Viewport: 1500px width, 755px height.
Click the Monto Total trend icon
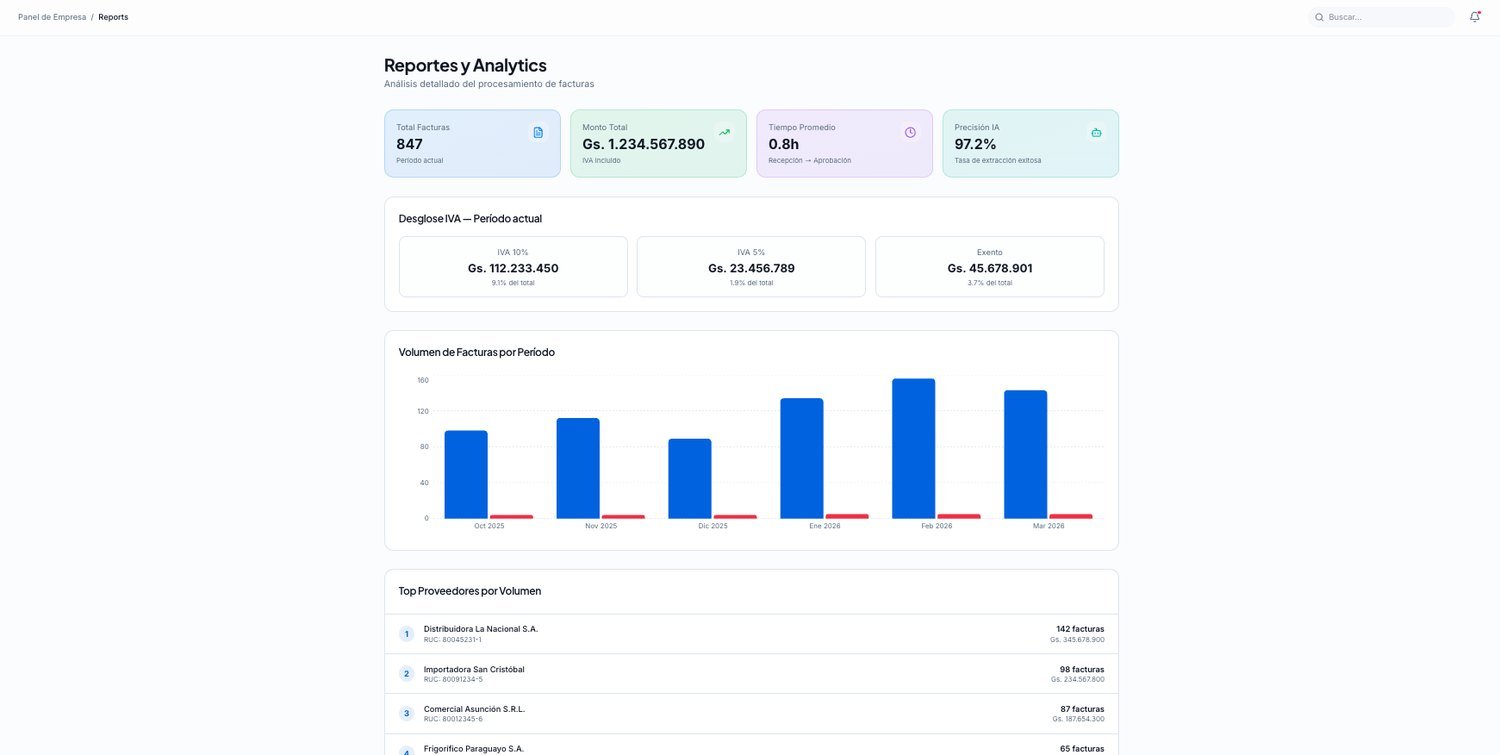[724, 132]
